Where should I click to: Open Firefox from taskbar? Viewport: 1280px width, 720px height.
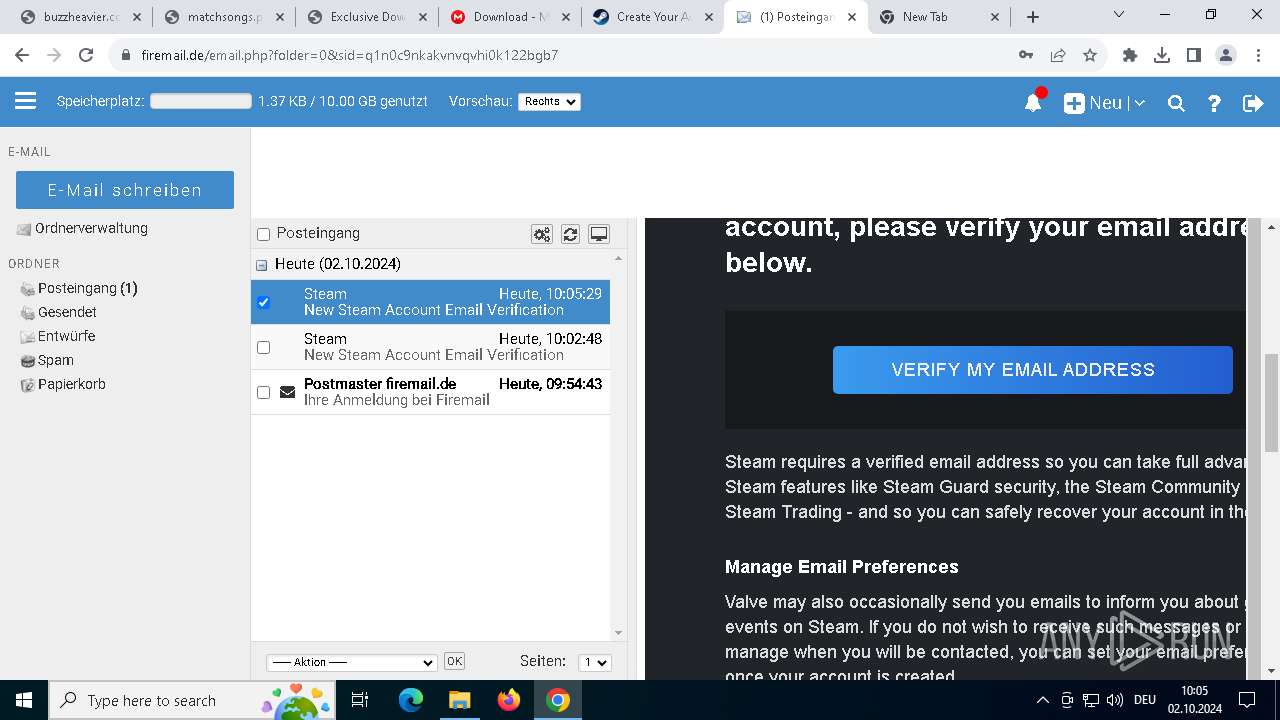[x=509, y=700]
